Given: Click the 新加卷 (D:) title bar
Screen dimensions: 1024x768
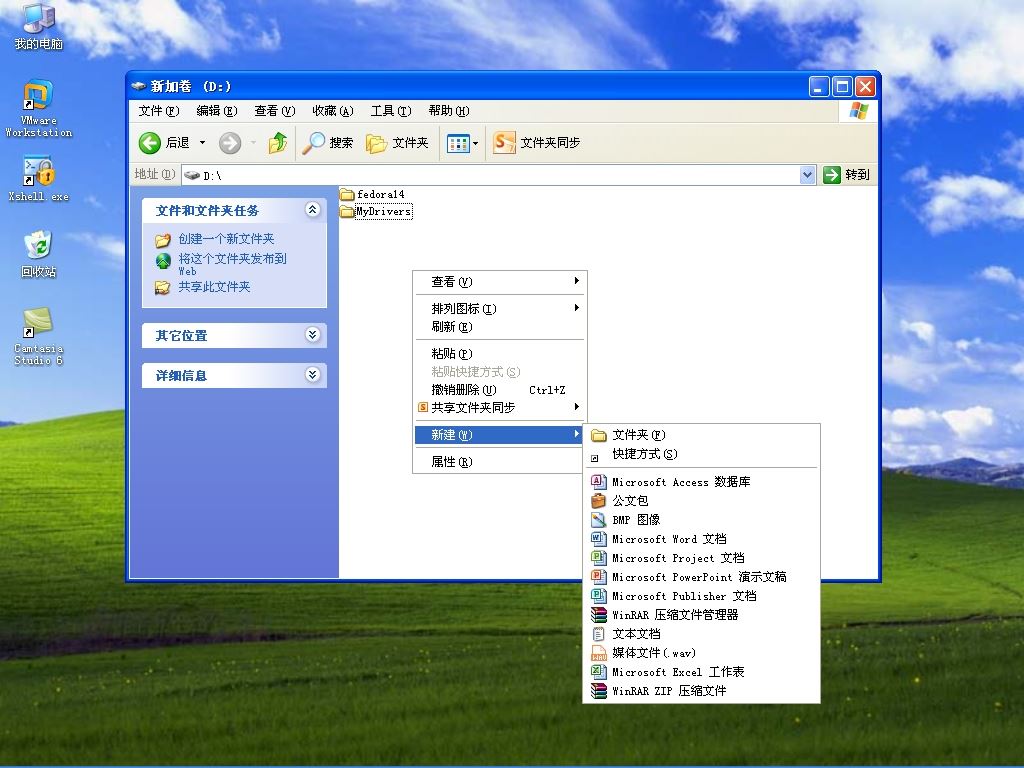Looking at the screenshot, I should [x=467, y=86].
